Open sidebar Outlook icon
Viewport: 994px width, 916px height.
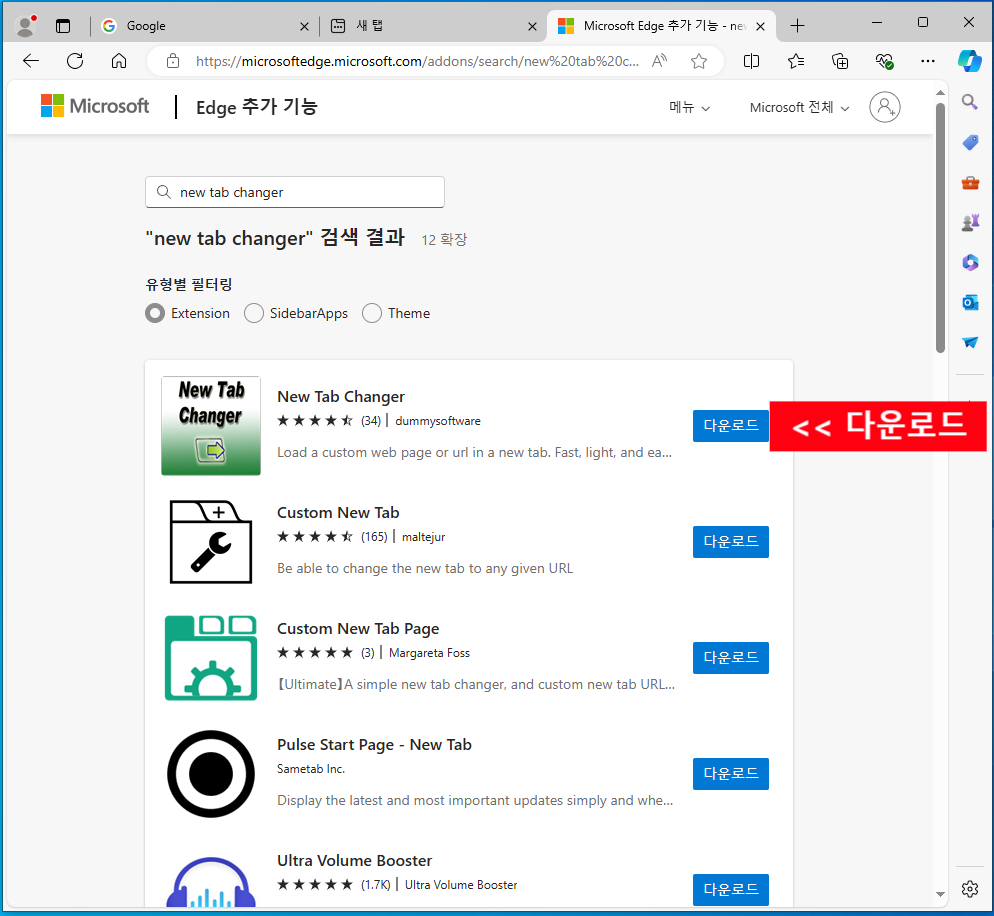pyautogui.click(x=970, y=303)
